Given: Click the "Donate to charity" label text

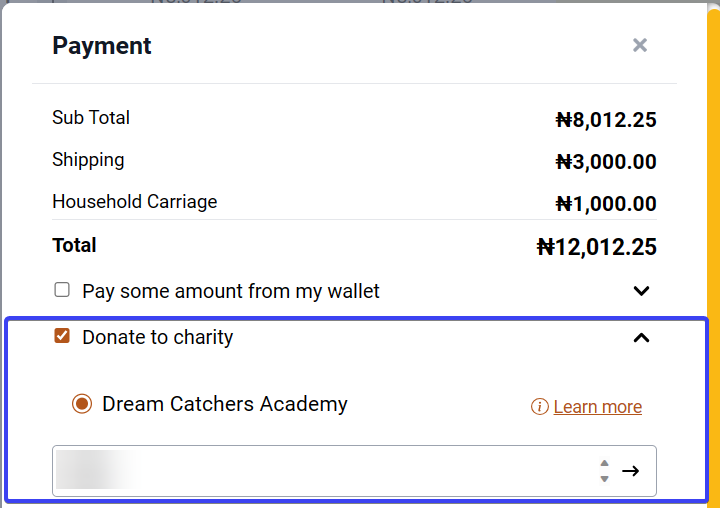Looking at the screenshot, I should (x=158, y=337).
